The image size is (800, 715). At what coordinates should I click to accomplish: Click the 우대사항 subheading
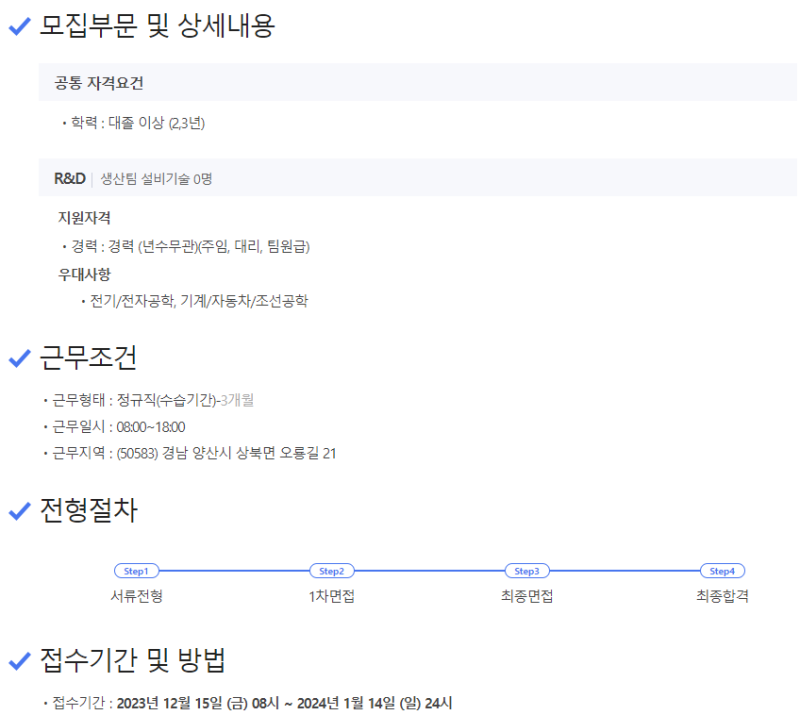(84, 274)
